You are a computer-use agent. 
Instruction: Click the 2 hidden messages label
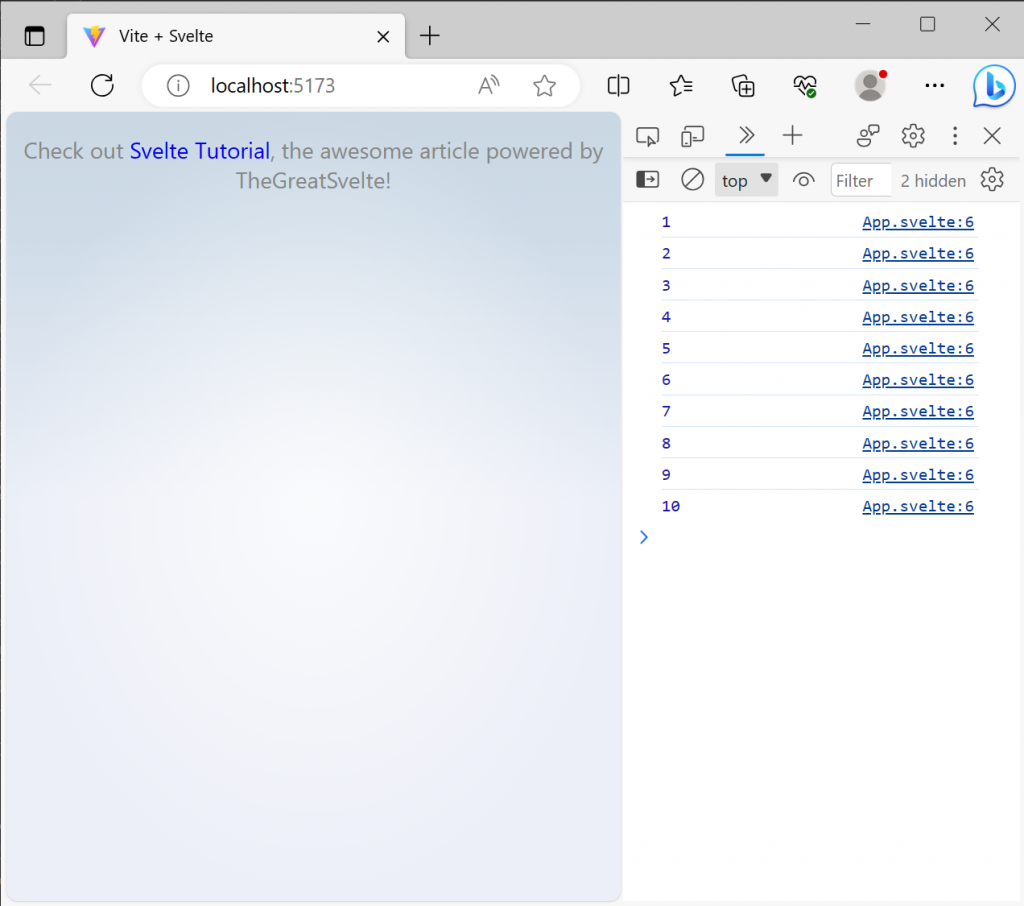(x=933, y=181)
